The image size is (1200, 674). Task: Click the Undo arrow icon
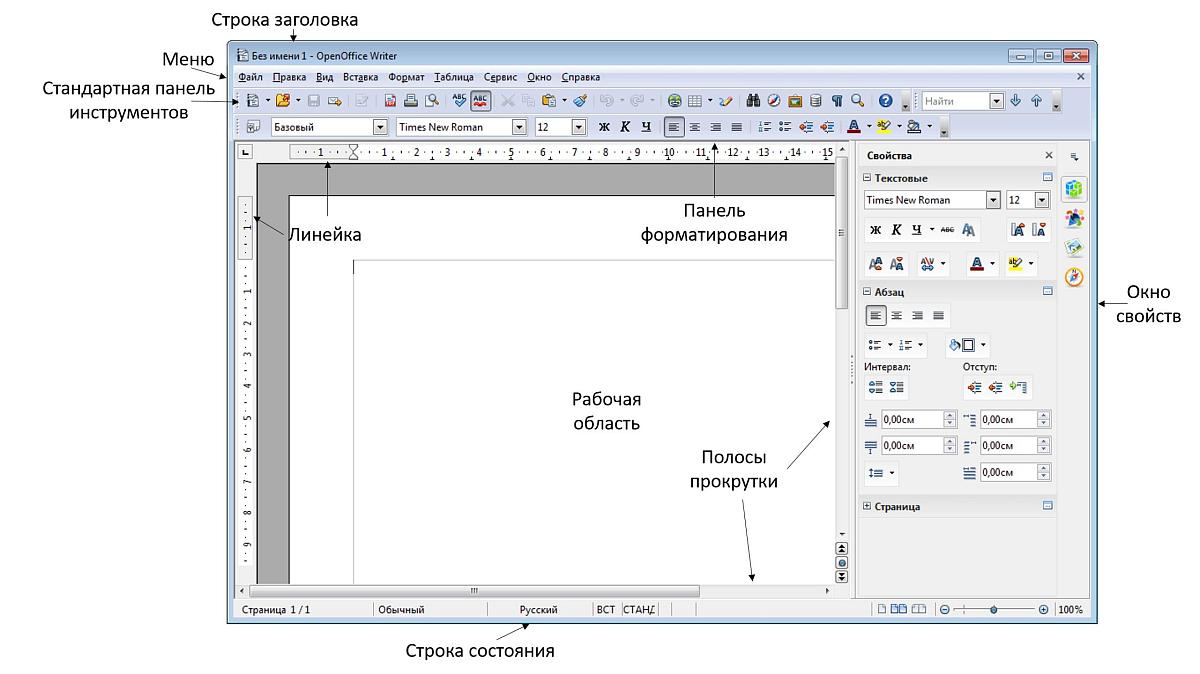605,101
